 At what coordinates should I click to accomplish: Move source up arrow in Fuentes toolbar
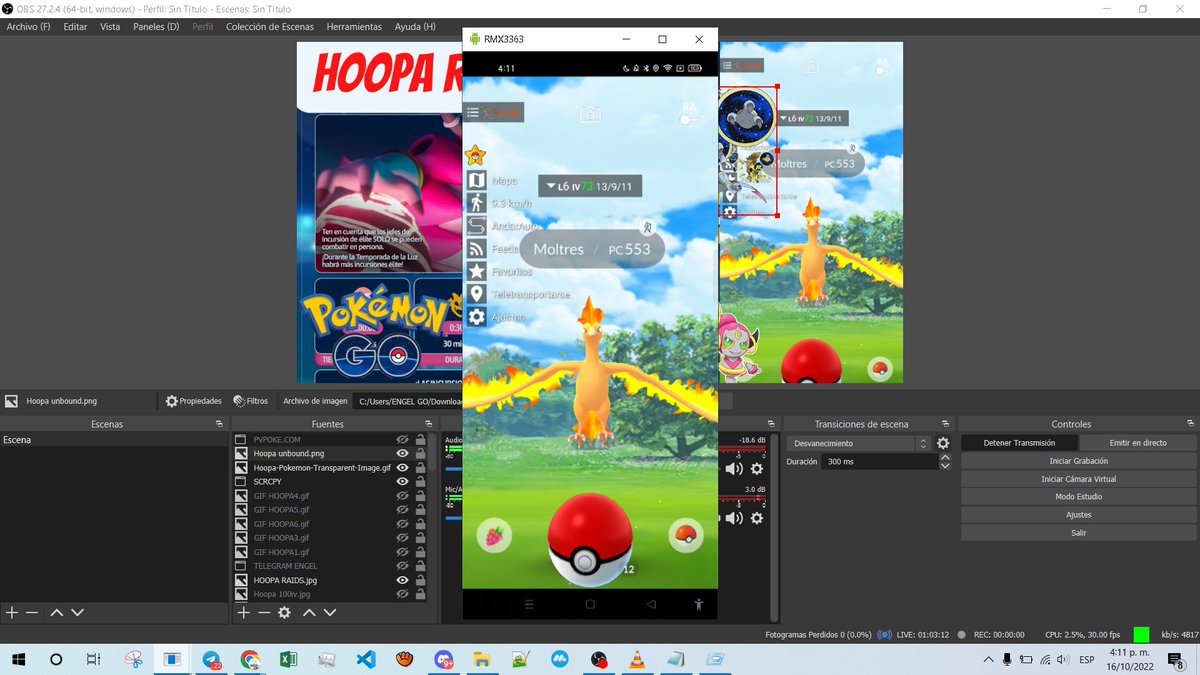[309, 612]
